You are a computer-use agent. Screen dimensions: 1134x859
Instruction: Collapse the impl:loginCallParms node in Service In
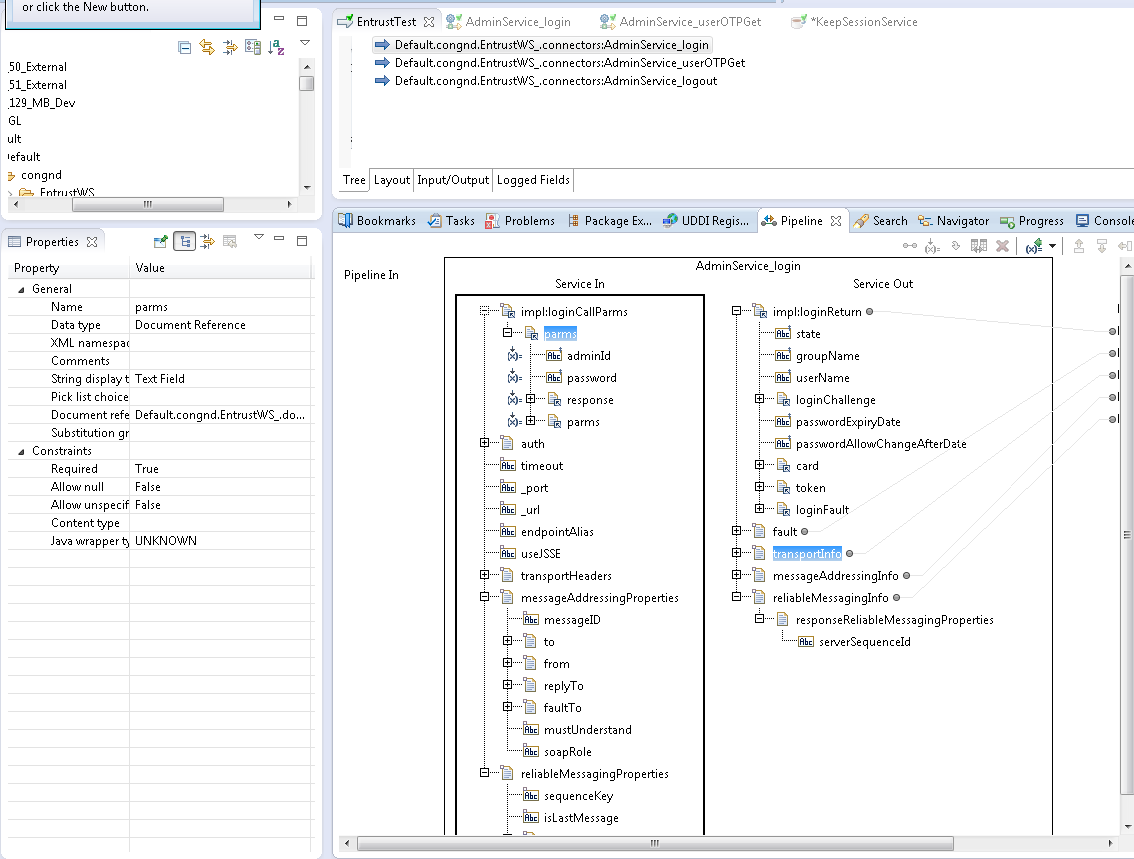485,312
